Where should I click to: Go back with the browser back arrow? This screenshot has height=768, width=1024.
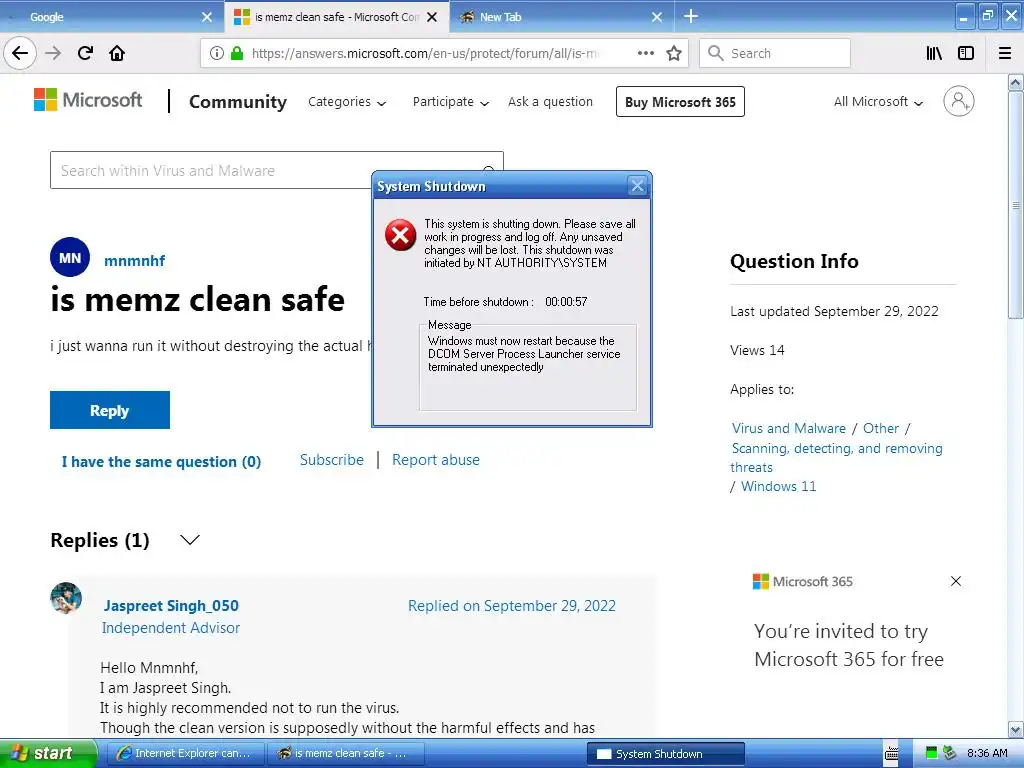(20, 53)
